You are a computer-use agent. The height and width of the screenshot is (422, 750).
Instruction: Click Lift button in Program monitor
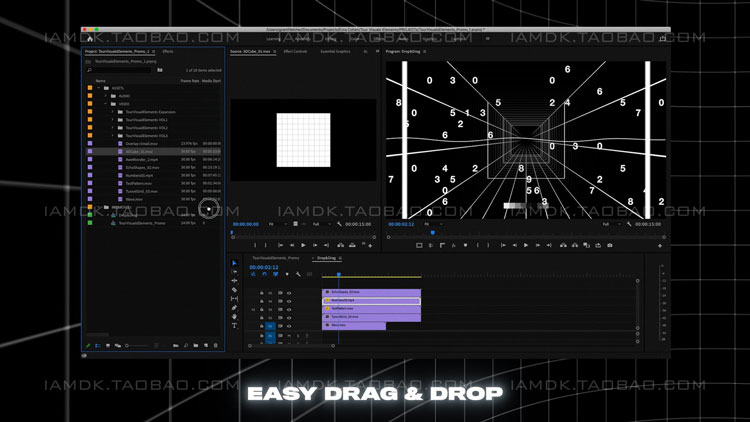563,245
